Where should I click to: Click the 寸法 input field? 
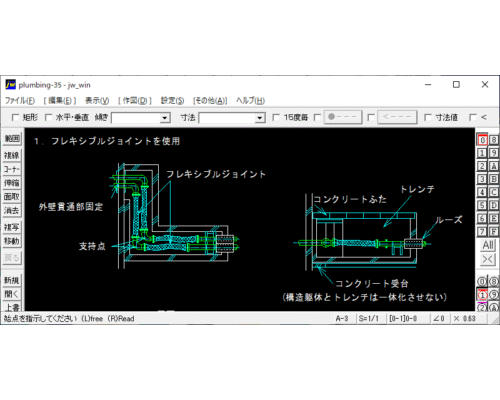pyautogui.click(x=227, y=118)
